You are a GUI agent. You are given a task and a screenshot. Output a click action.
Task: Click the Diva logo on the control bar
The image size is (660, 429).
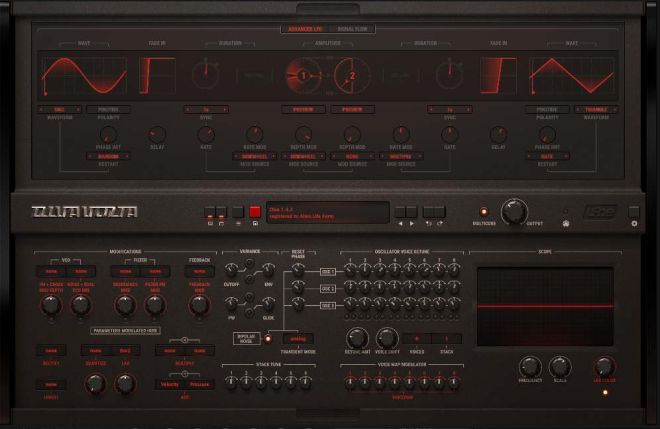(x=84, y=212)
